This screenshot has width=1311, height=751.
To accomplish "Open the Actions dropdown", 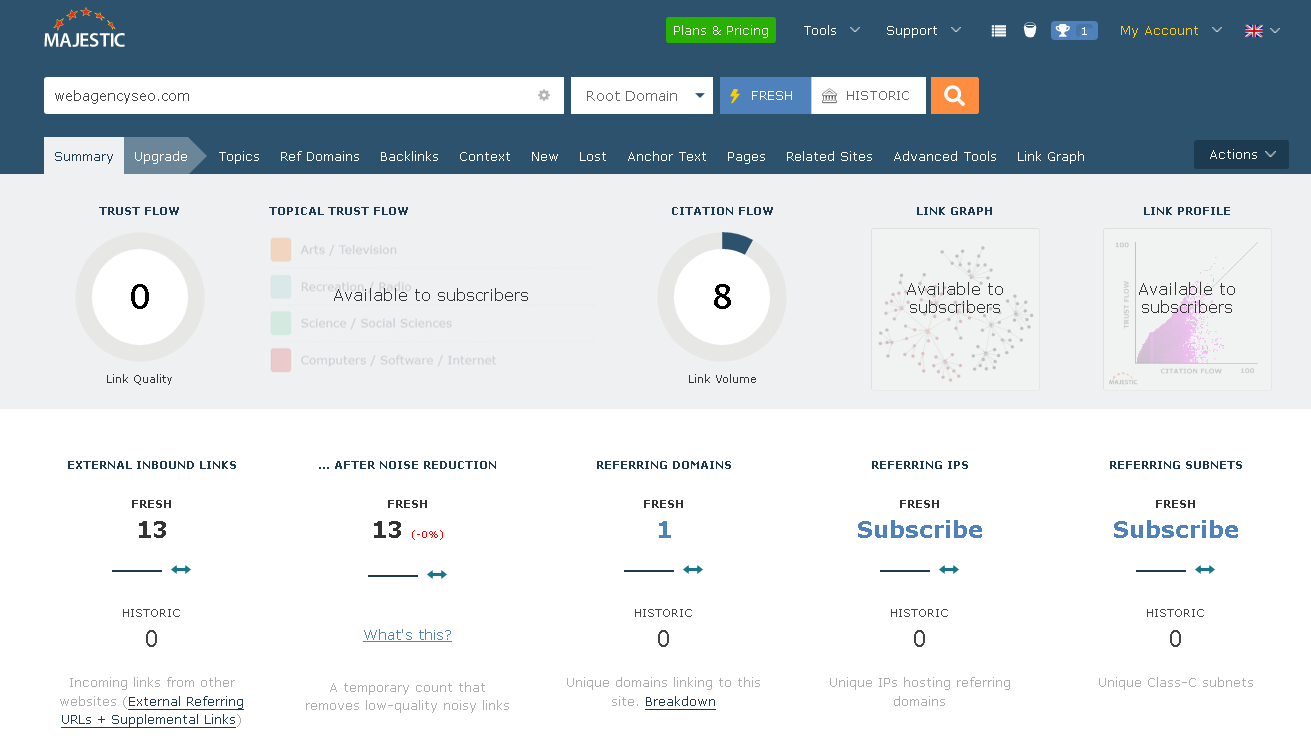I will tap(1241, 154).
